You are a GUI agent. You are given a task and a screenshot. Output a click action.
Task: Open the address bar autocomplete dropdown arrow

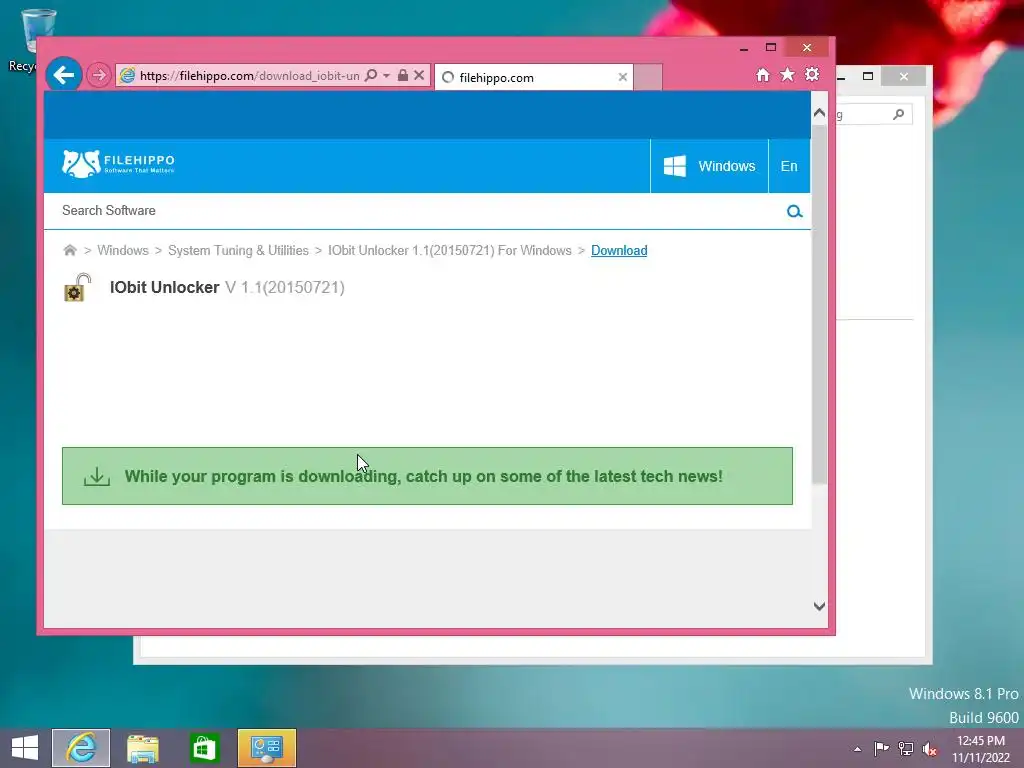click(x=386, y=76)
